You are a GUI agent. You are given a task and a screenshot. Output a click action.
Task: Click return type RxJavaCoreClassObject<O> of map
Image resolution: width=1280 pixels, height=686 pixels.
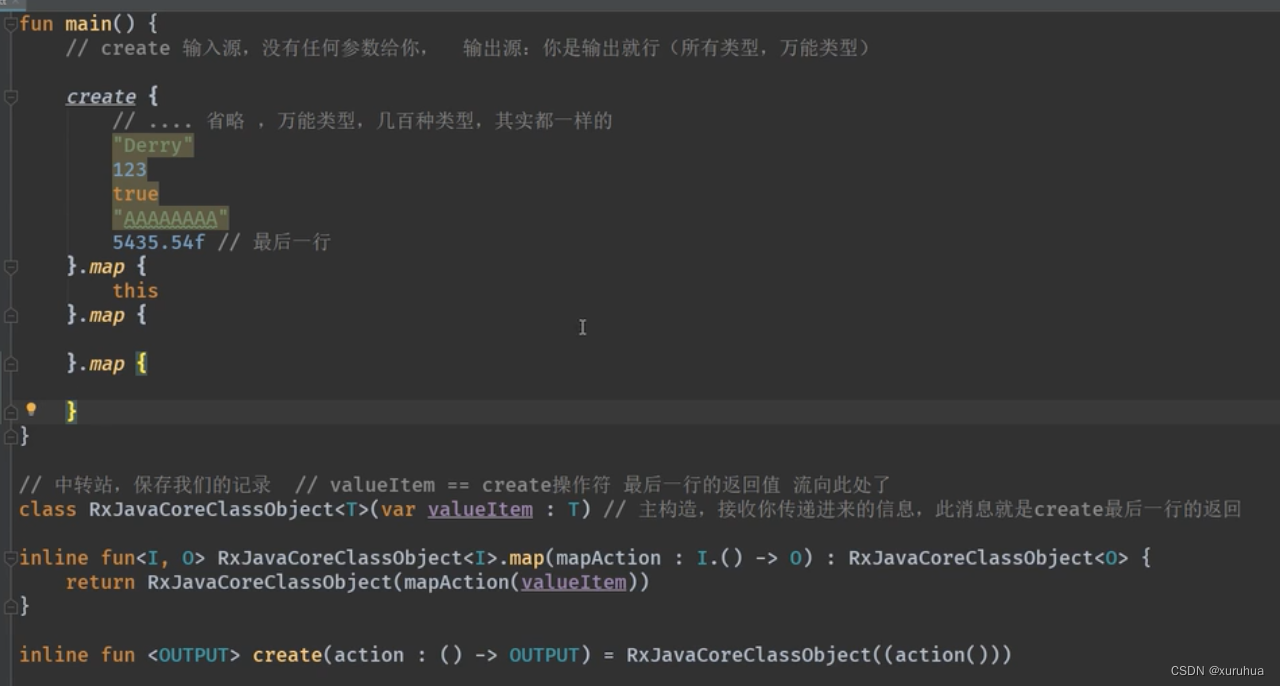tap(988, 558)
